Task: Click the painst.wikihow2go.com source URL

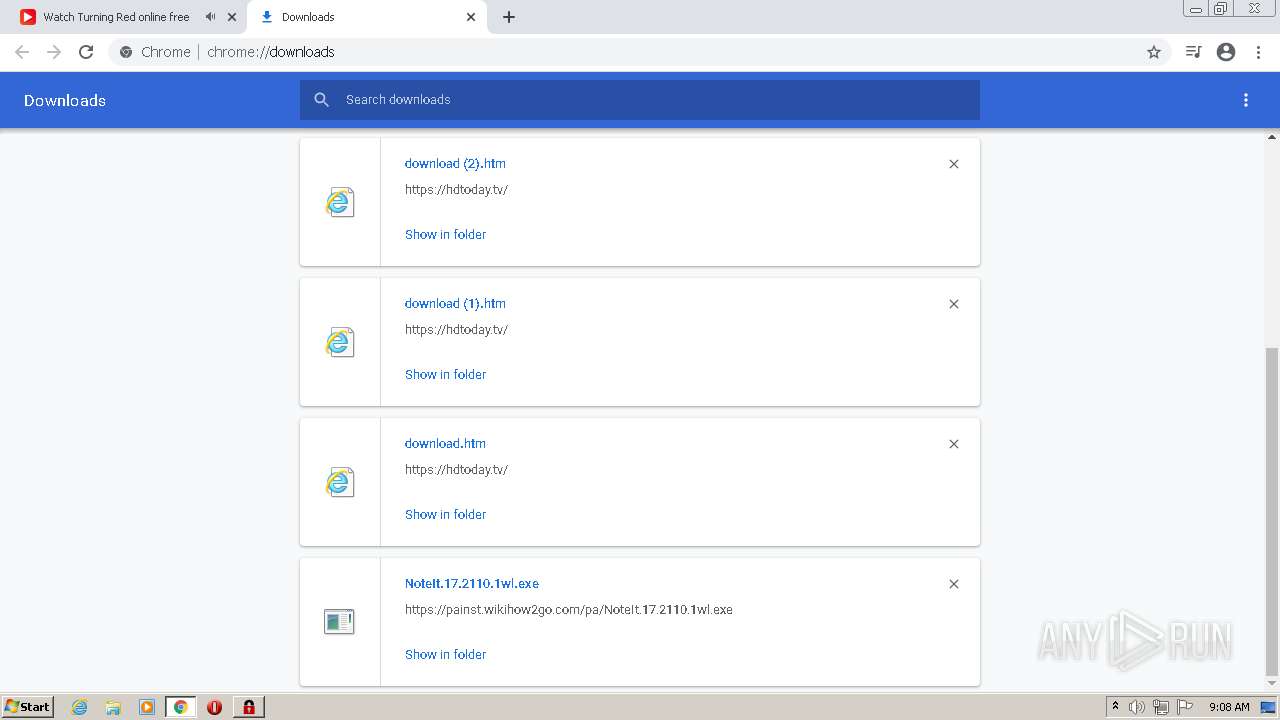Action: tap(569, 609)
